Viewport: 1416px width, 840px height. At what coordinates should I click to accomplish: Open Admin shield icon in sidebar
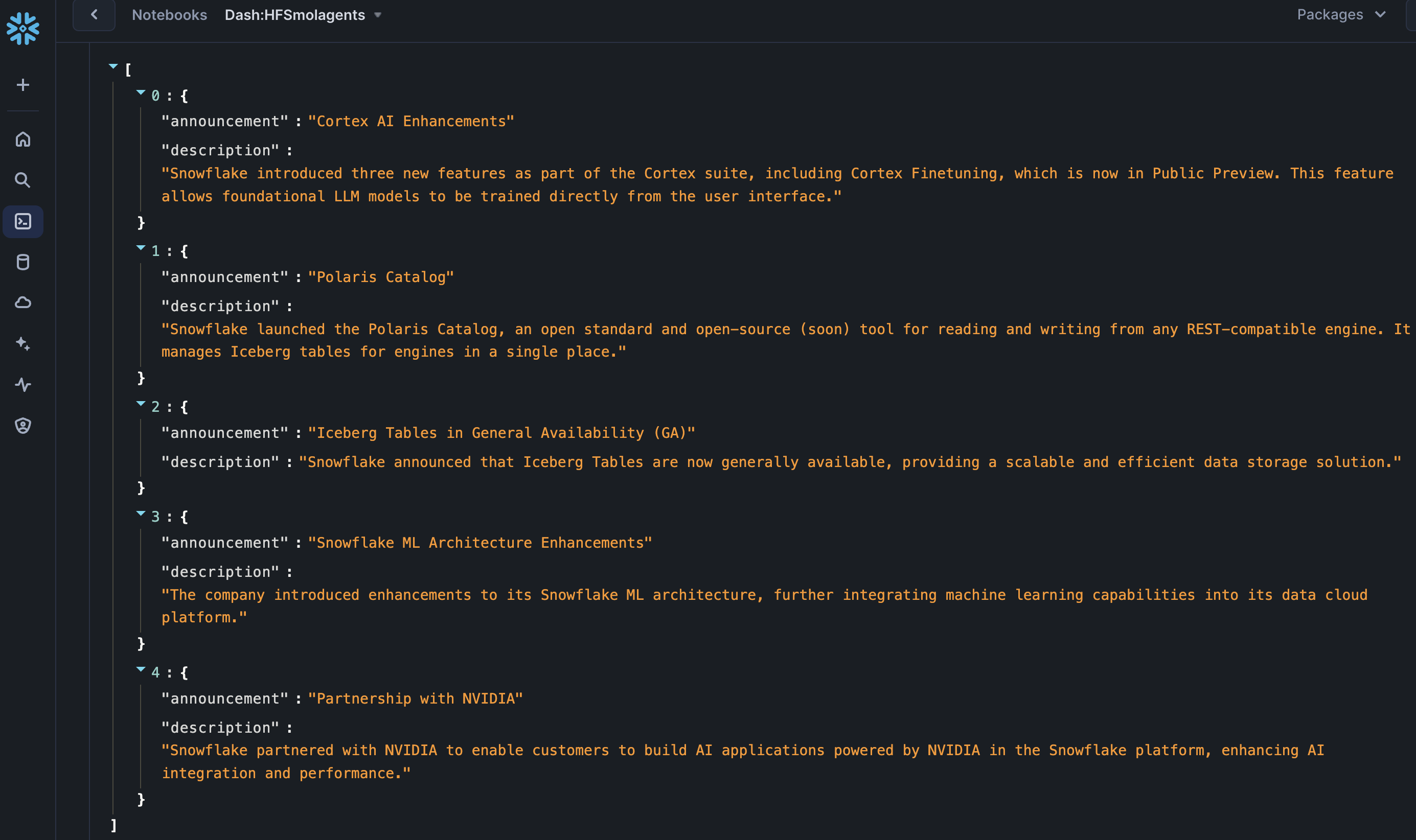tap(22, 426)
